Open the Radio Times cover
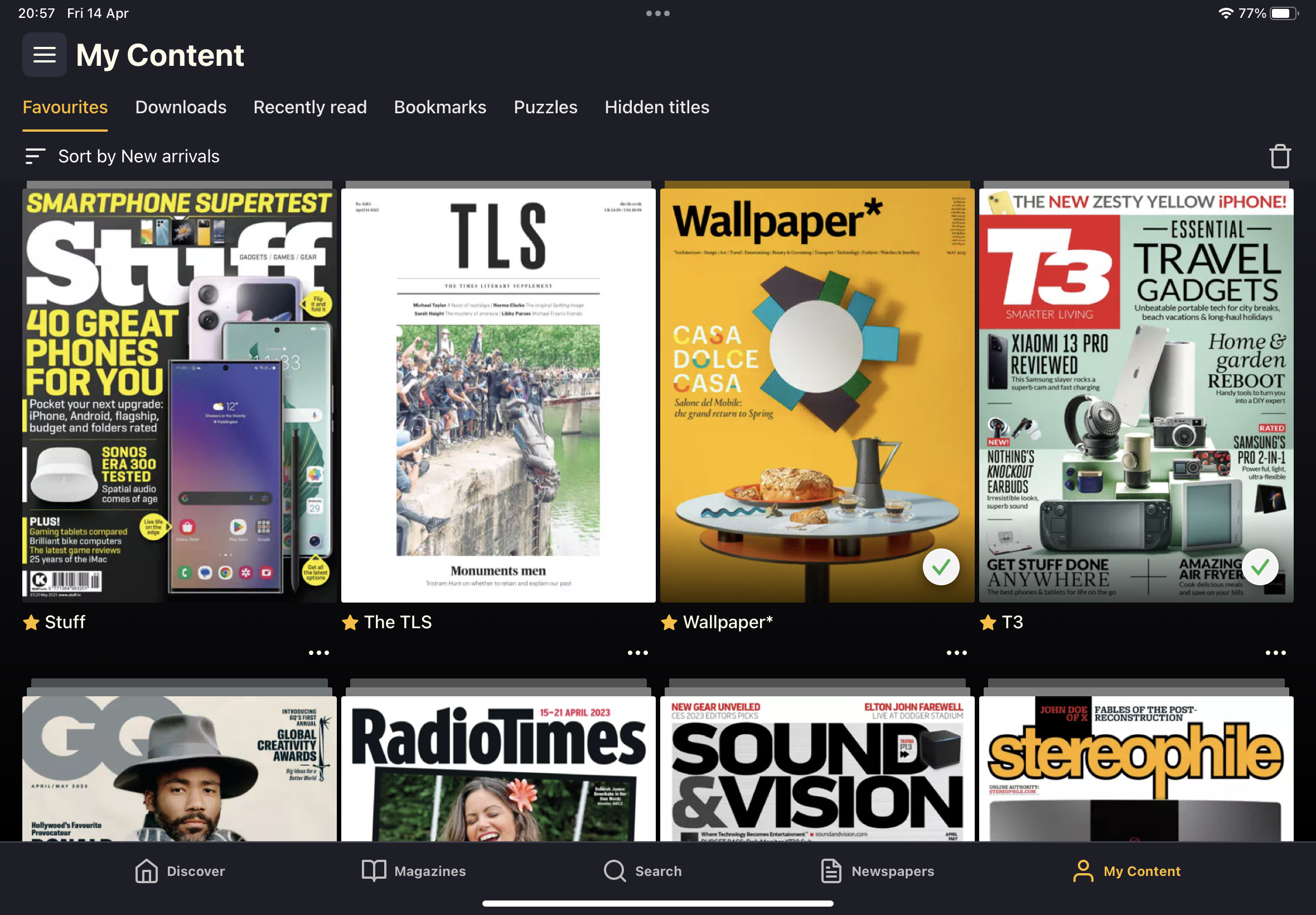 499,768
